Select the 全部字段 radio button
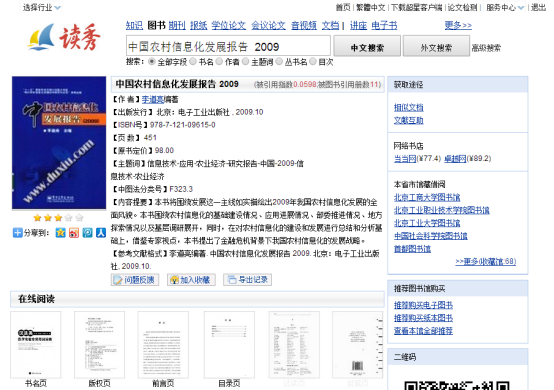 (x=152, y=62)
